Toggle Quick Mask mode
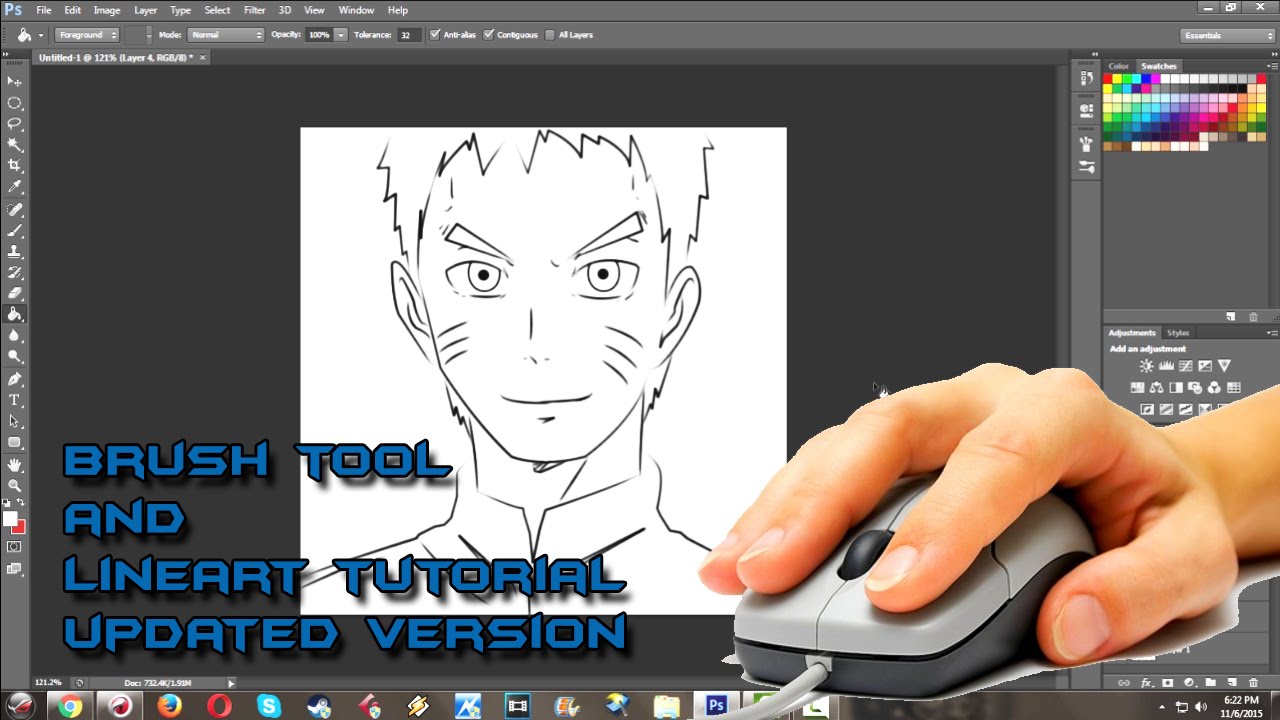 (x=14, y=547)
